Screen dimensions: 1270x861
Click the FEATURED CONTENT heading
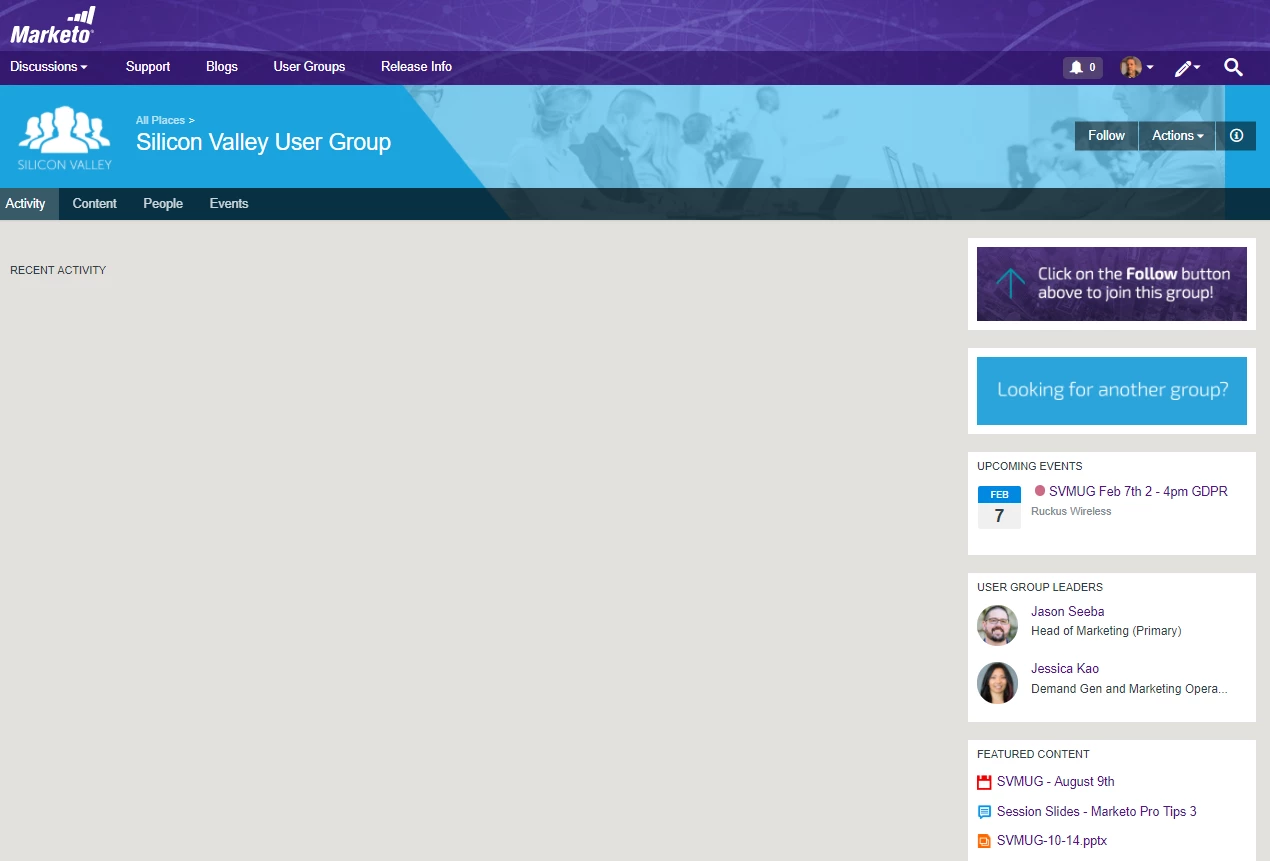[x=1033, y=754]
